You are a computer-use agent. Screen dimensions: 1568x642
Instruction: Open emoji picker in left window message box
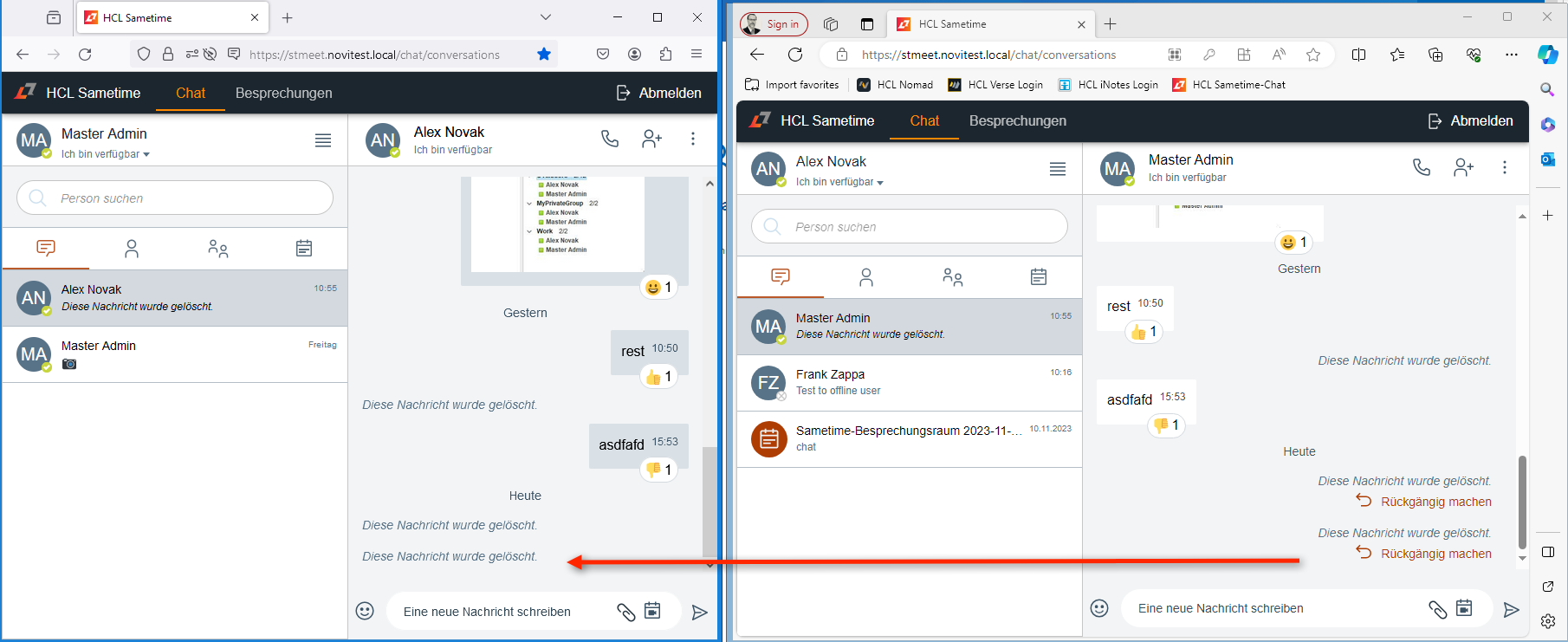click(x=365, y=611)
